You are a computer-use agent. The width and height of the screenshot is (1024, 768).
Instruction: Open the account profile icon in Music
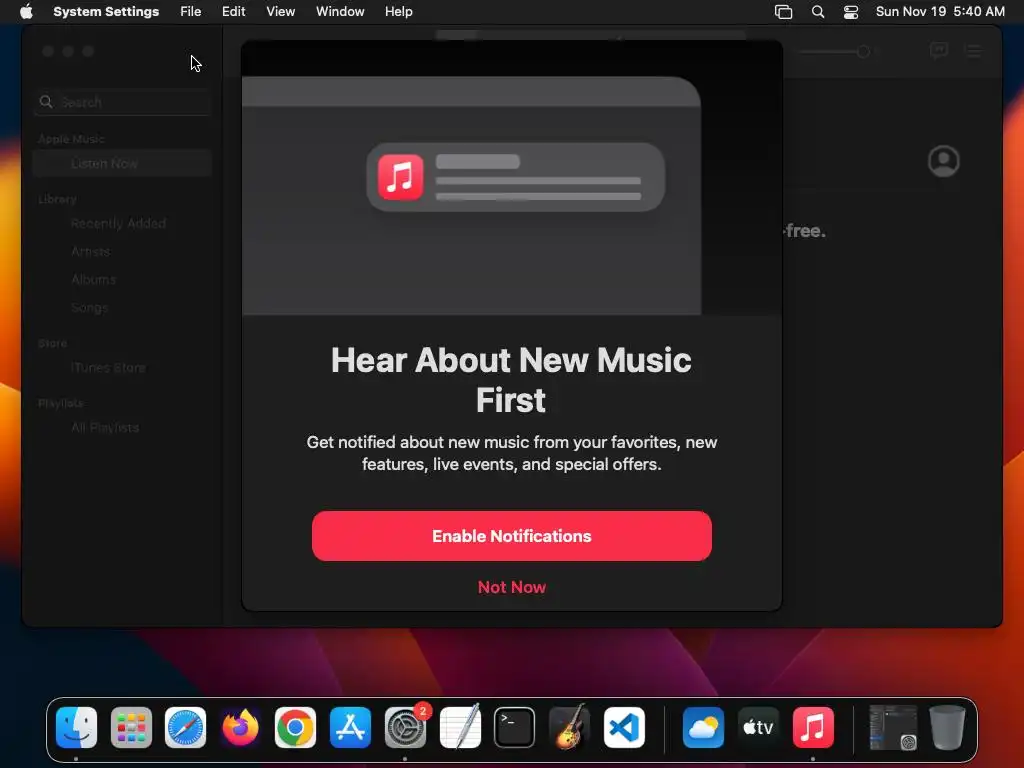point(944,161)
